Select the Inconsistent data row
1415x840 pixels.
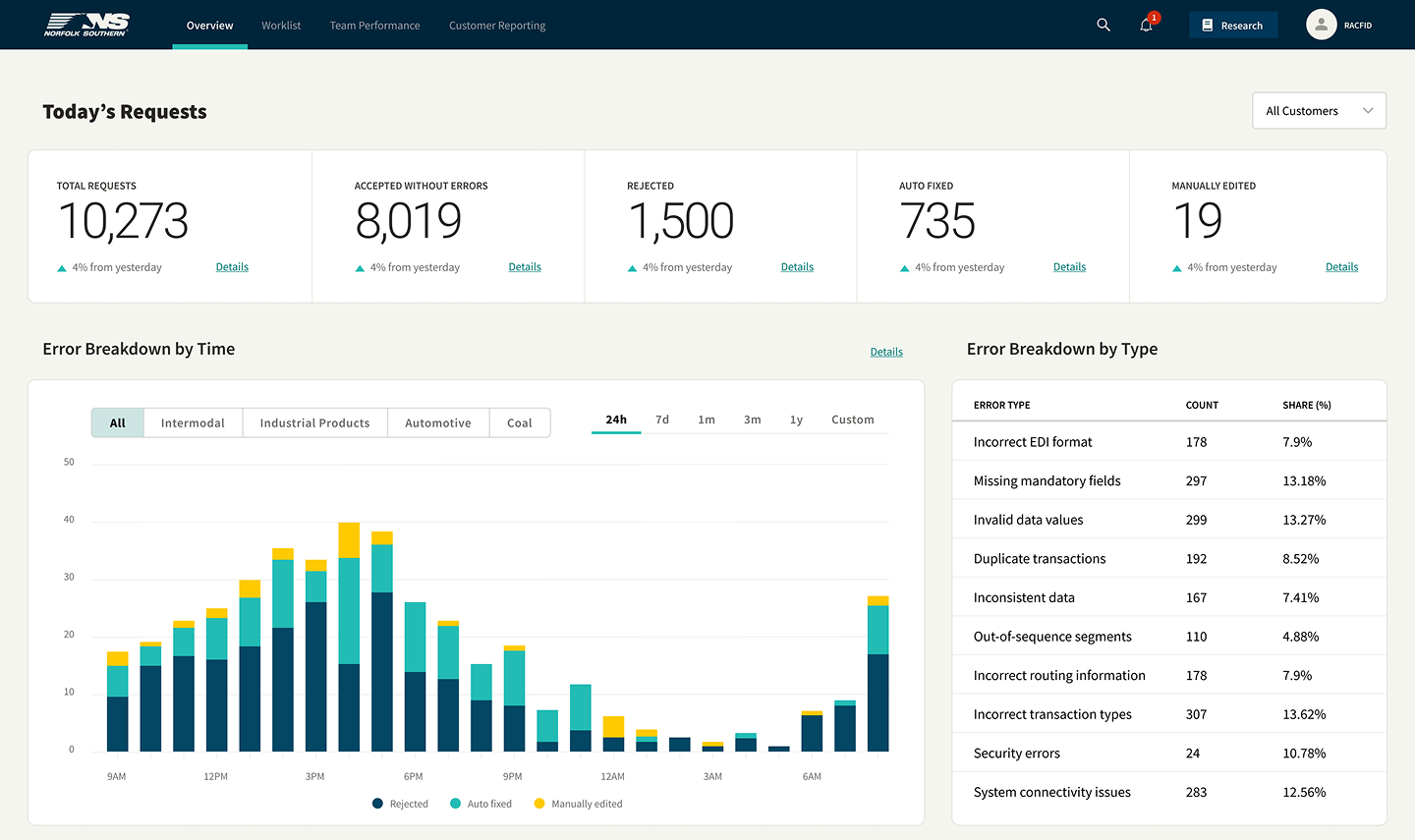point(1169,597)
